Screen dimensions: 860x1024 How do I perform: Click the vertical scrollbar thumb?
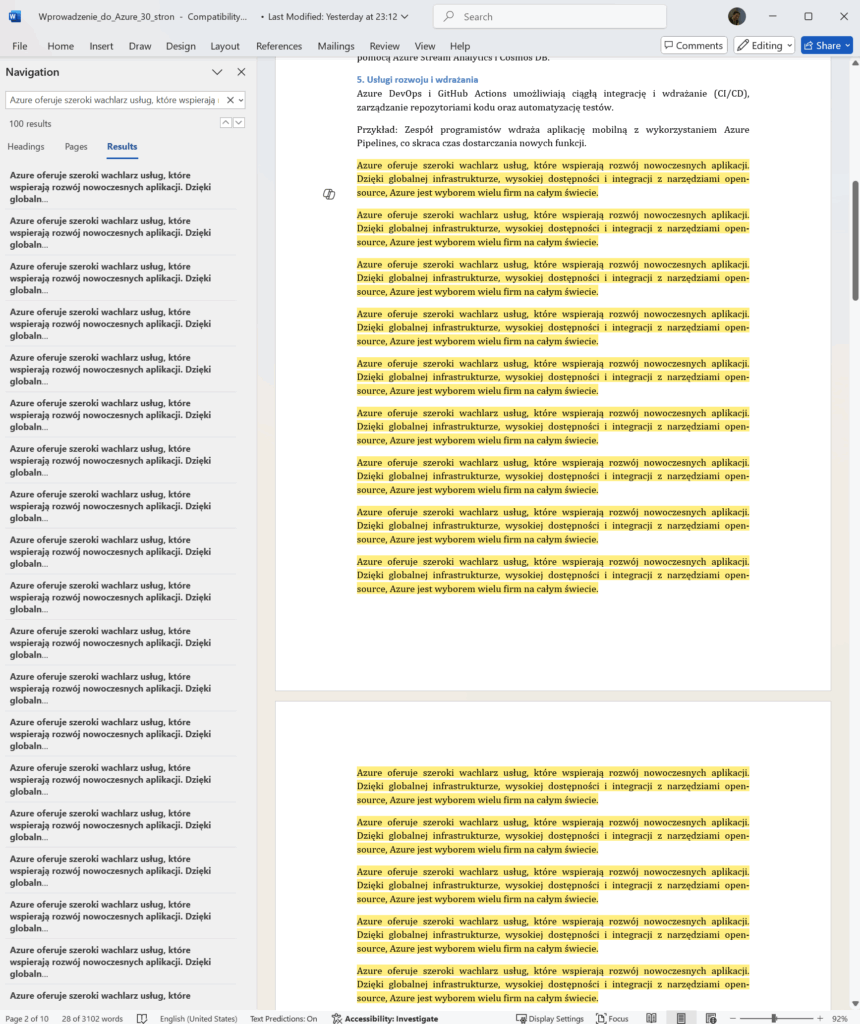855,240
